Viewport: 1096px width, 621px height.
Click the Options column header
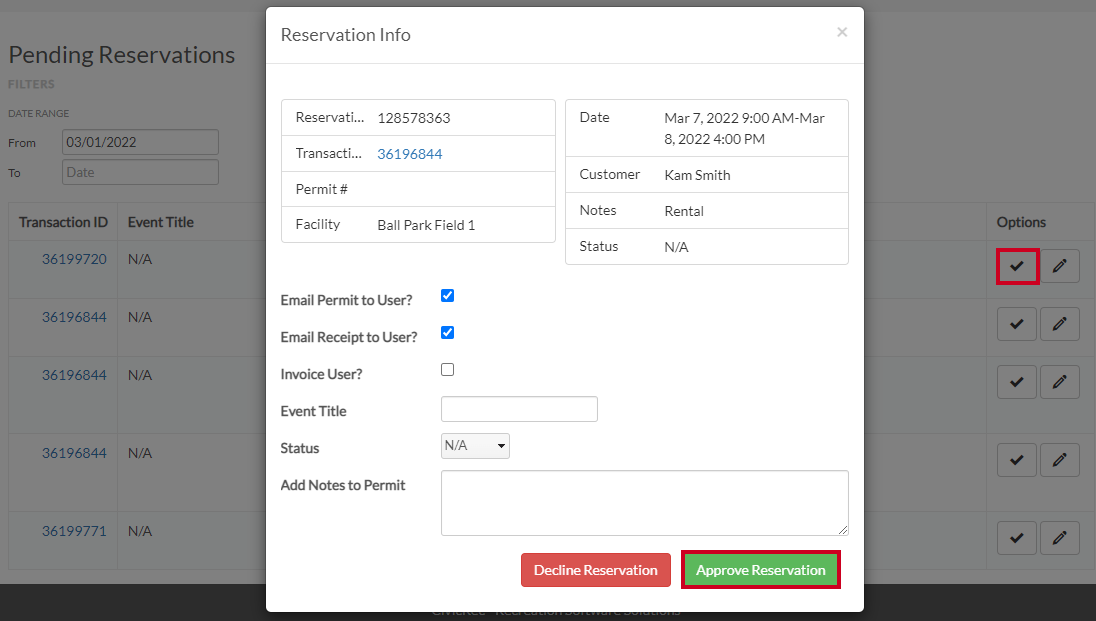(x=1021, y=222)
